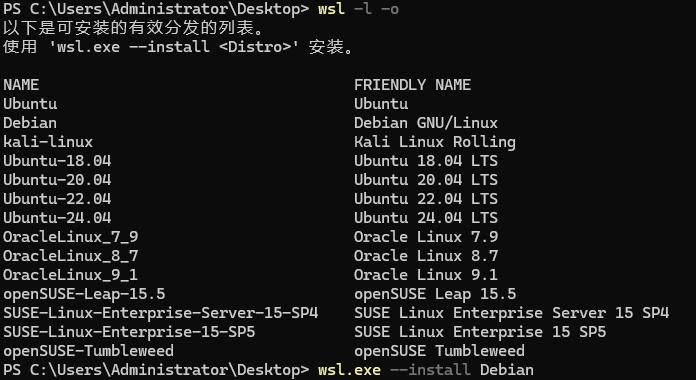Click the 'wsl.exe --install Debian' command line
This screenshot has width=696, height=380.
[426, 370]
